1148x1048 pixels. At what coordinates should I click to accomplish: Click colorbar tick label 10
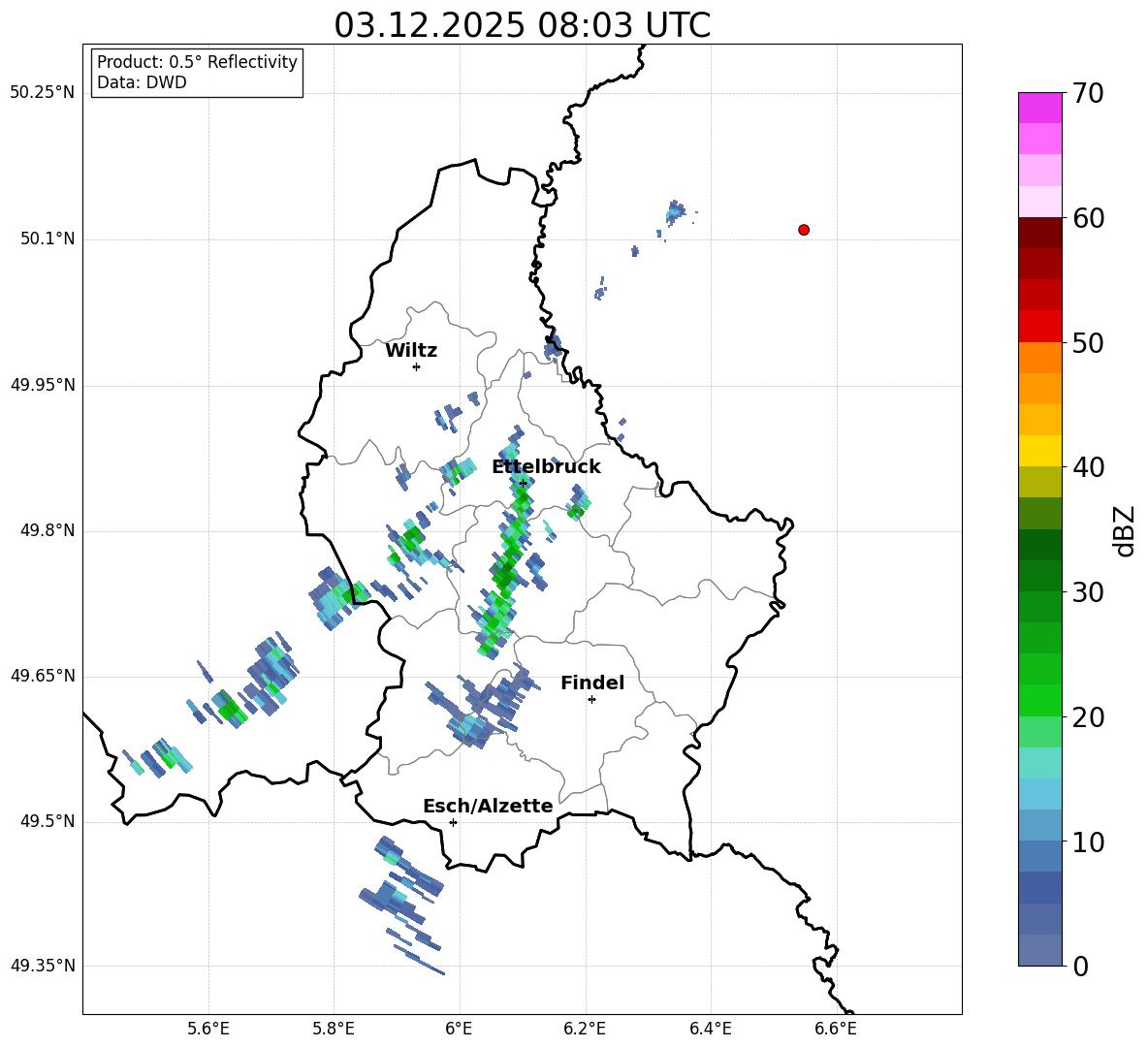click(x=1088, y=842)
